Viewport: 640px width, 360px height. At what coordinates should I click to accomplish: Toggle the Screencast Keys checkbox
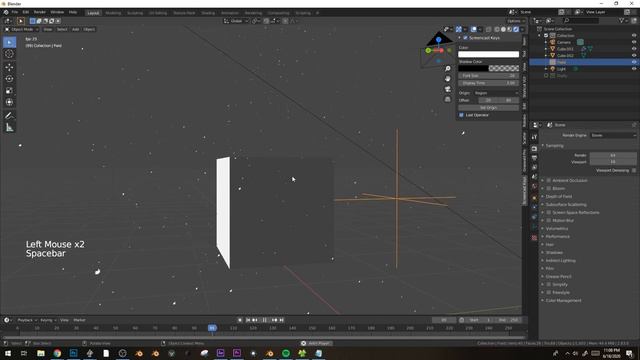pyautogui.click(x=465, y=38)
